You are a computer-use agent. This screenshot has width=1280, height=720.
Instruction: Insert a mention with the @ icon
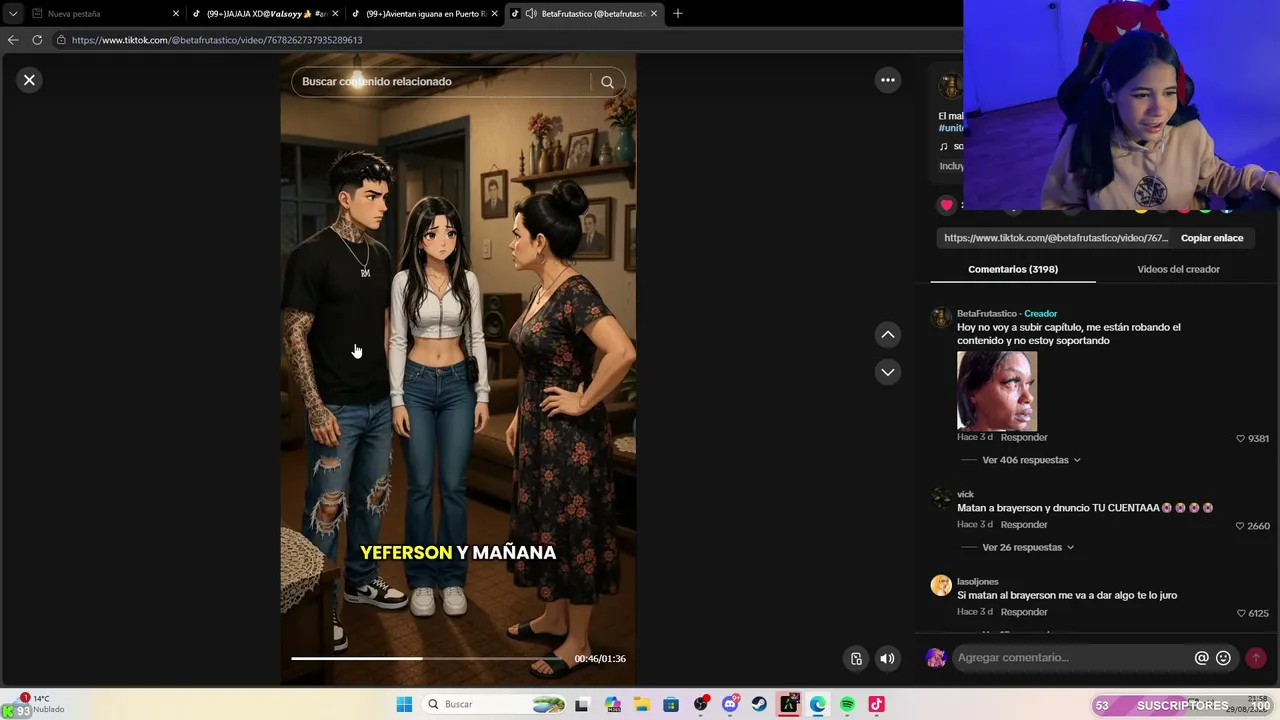coord(1201,658)
